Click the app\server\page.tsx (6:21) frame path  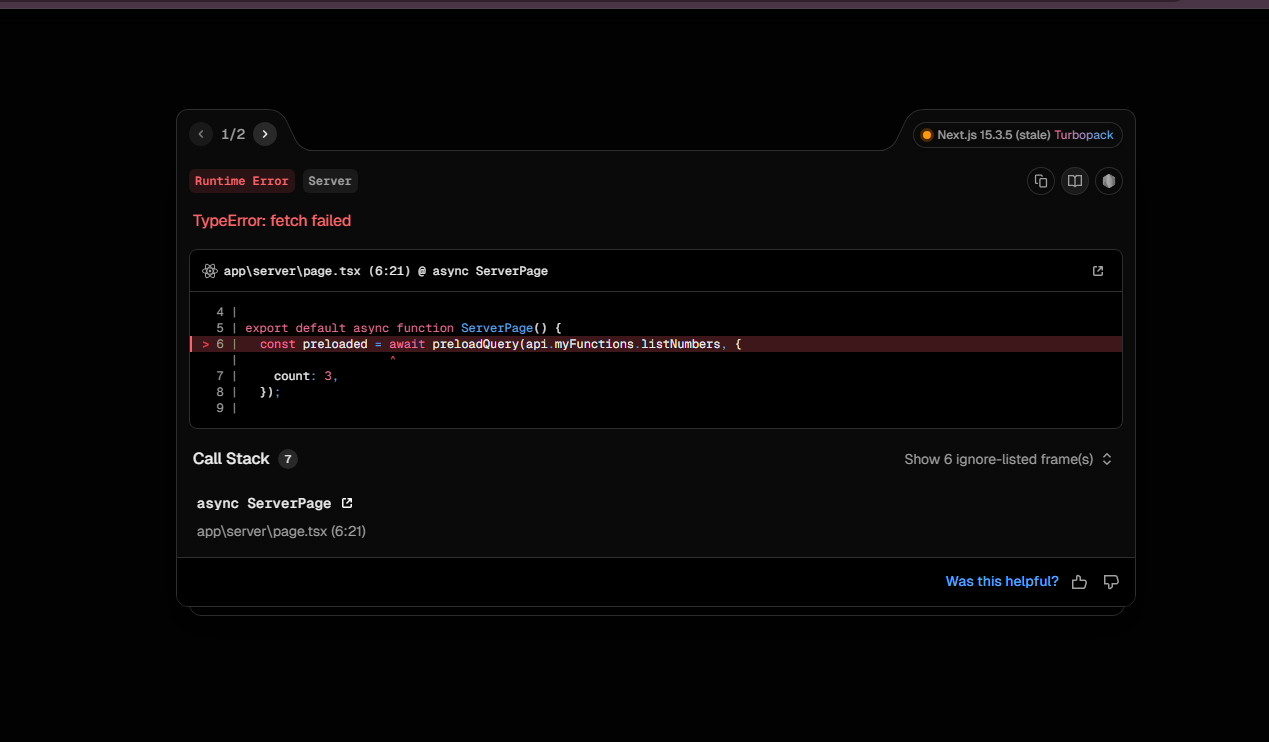[281, 531]
